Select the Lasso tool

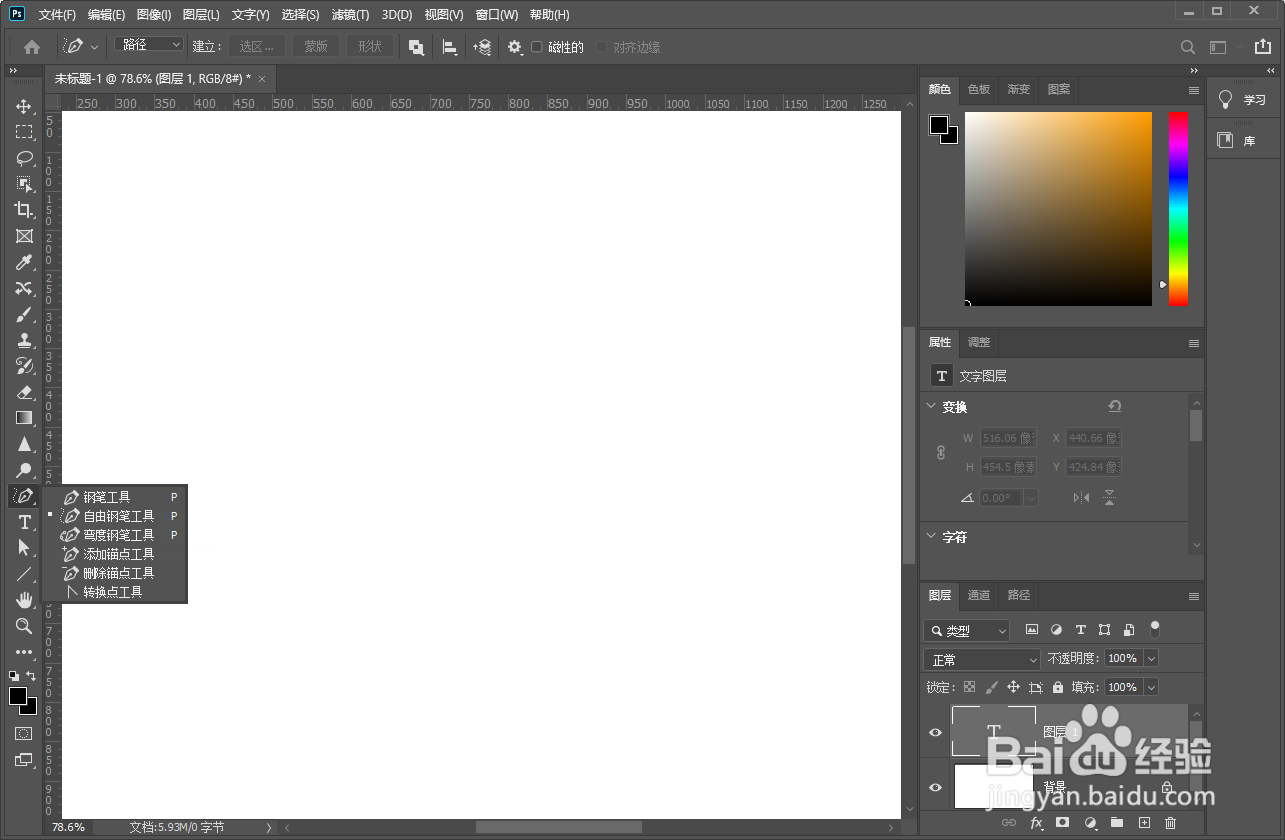24,158
